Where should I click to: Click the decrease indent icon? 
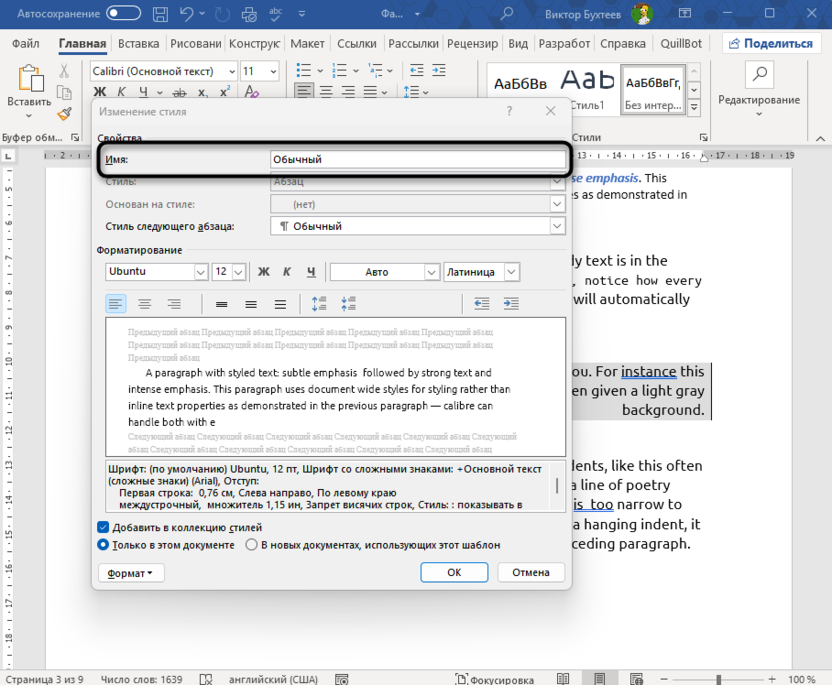pos(482,304)
